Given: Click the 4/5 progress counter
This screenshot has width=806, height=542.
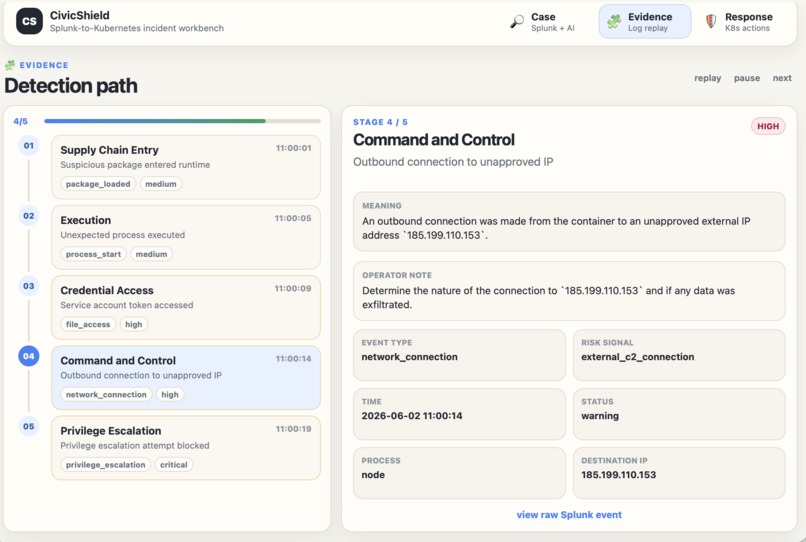Looking at the screenshot, I should pyautogui.click(x=21, y=121).
